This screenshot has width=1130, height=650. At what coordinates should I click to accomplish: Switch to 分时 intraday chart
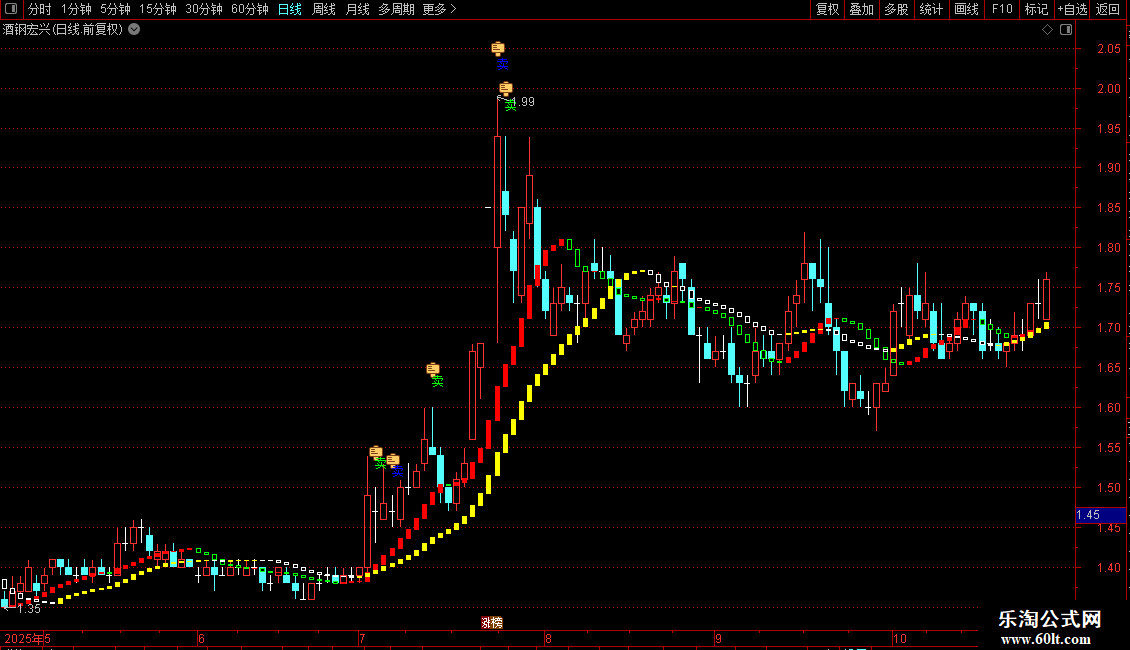tap(40, 9)
